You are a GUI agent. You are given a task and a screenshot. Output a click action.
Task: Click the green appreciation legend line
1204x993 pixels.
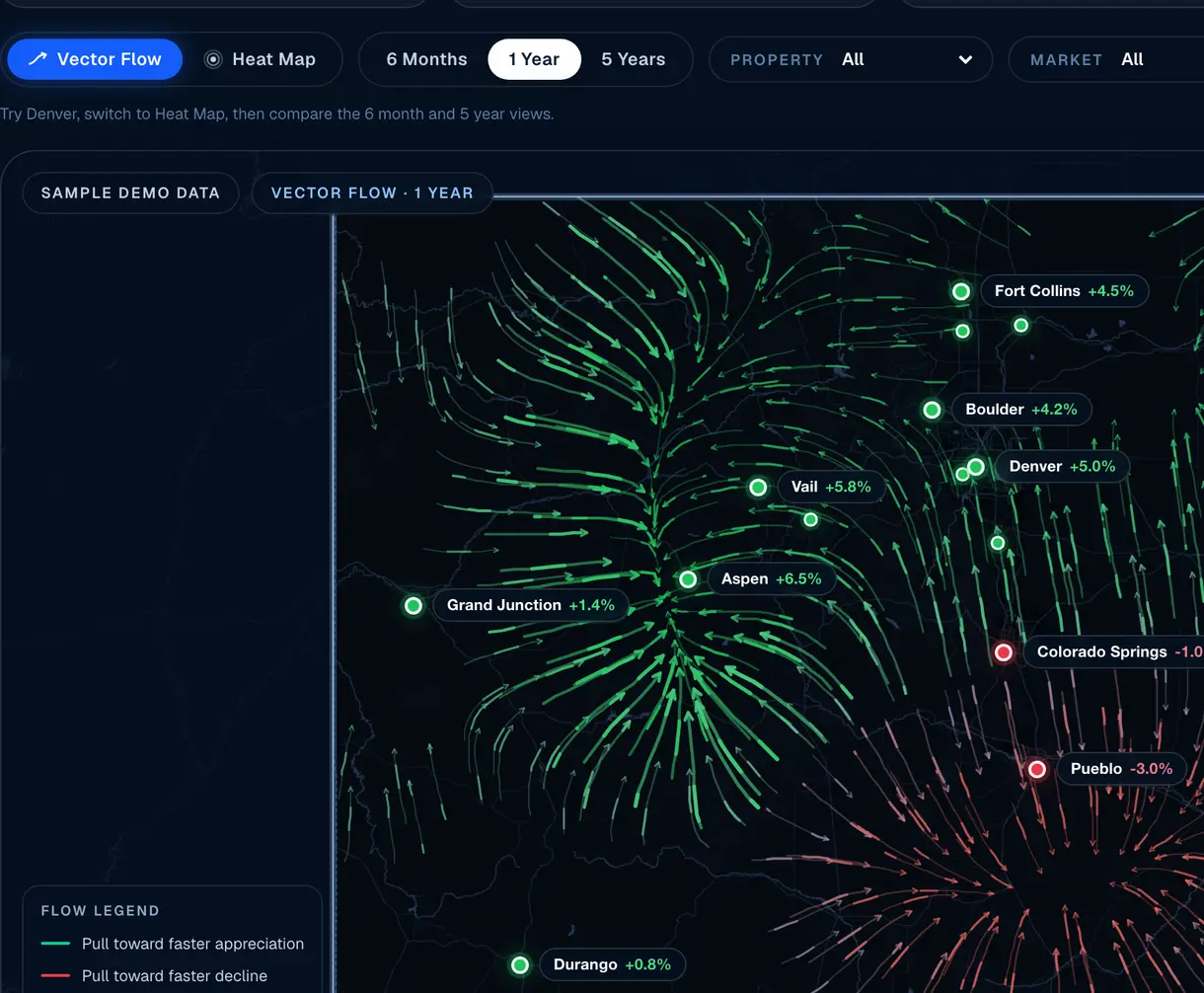click(55, 945)
